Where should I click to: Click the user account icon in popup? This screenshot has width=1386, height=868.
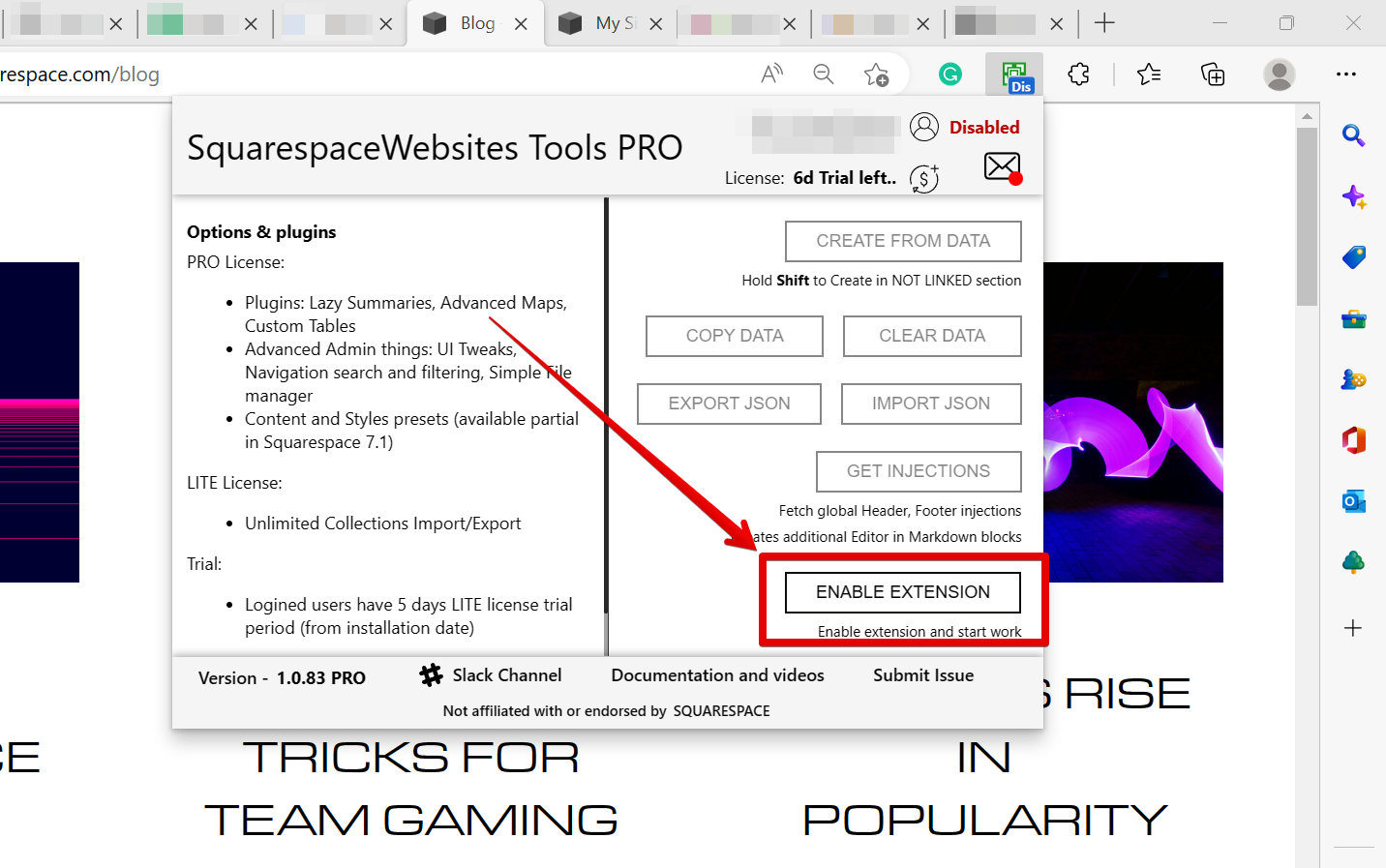click(924, 127)
